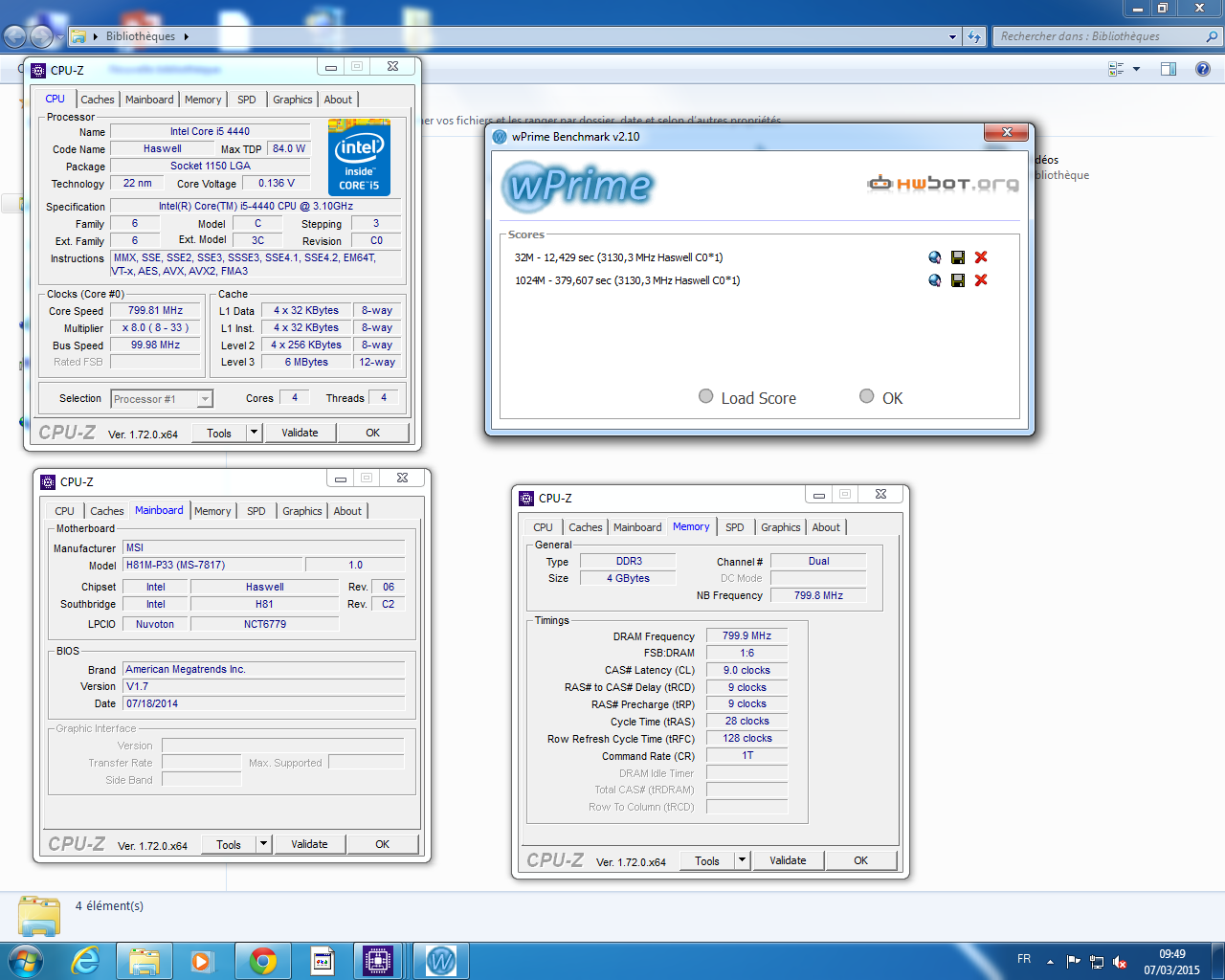Select the 1024M - 379,607 sec score text

point(627,280)
